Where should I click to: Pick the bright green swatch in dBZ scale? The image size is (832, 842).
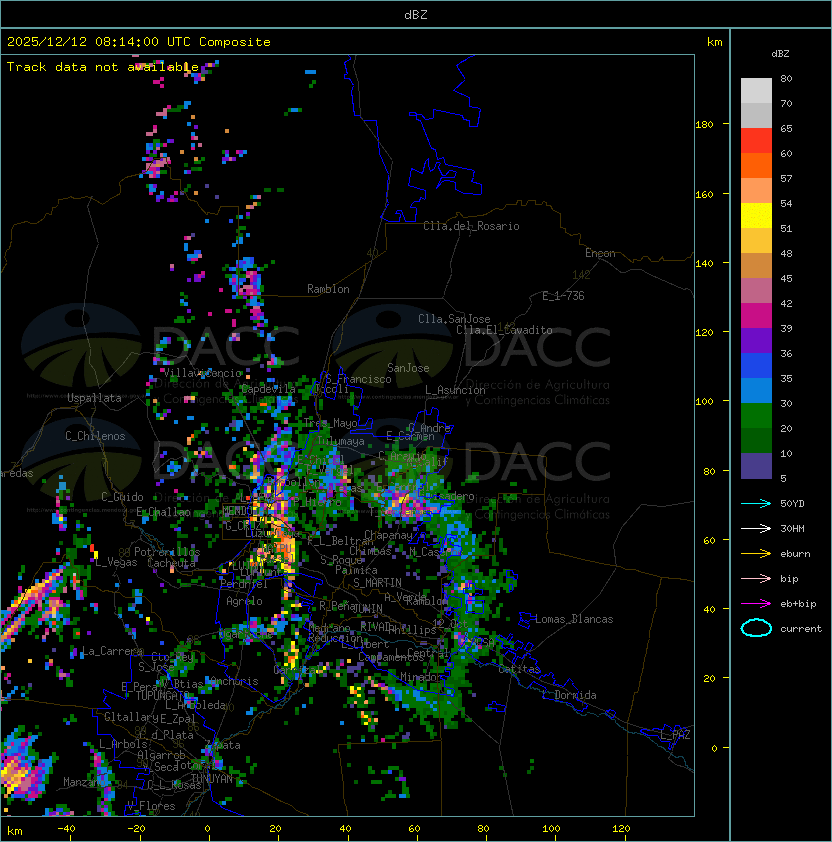756,415
